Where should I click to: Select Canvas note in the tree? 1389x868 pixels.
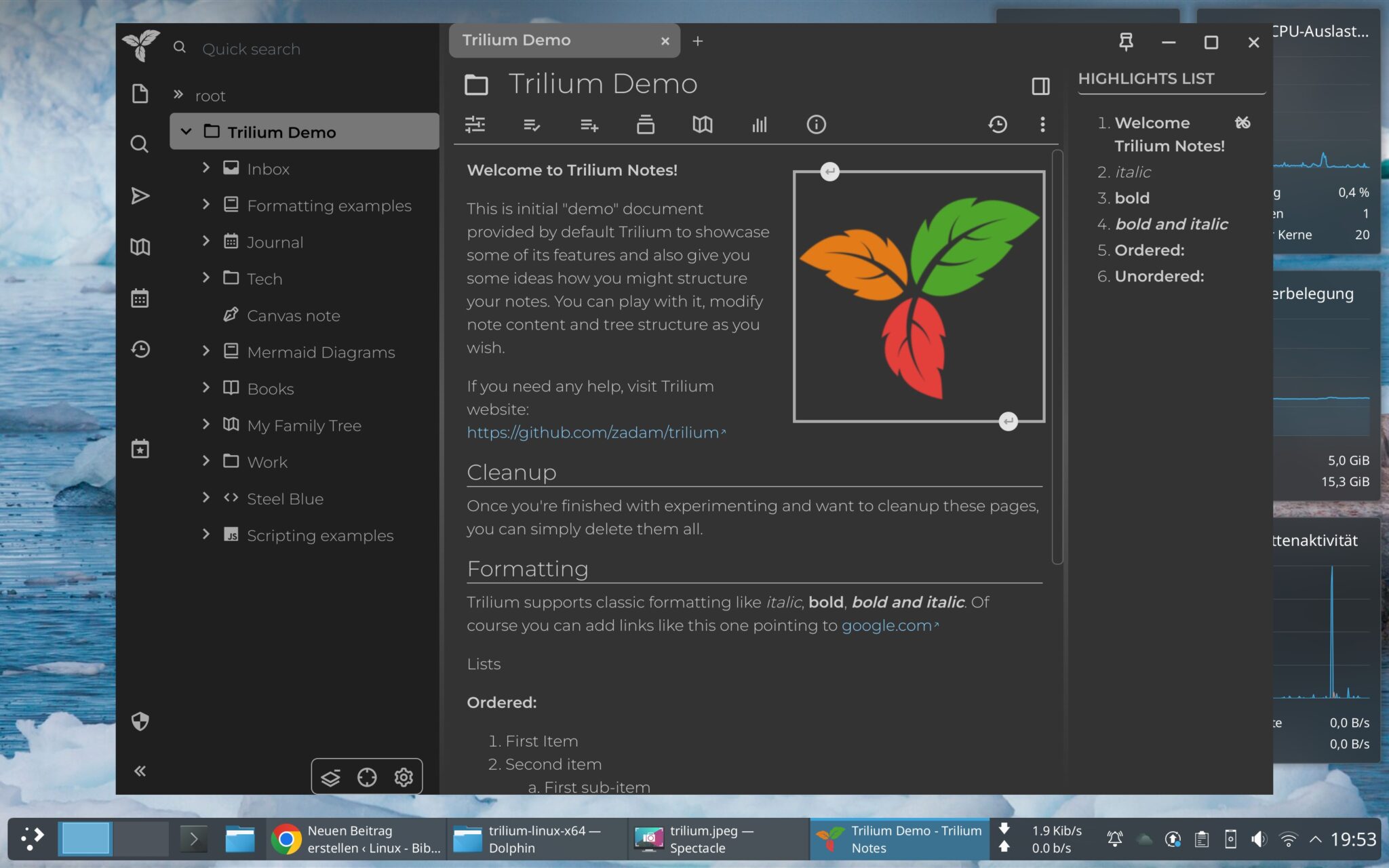pos(294,315)
